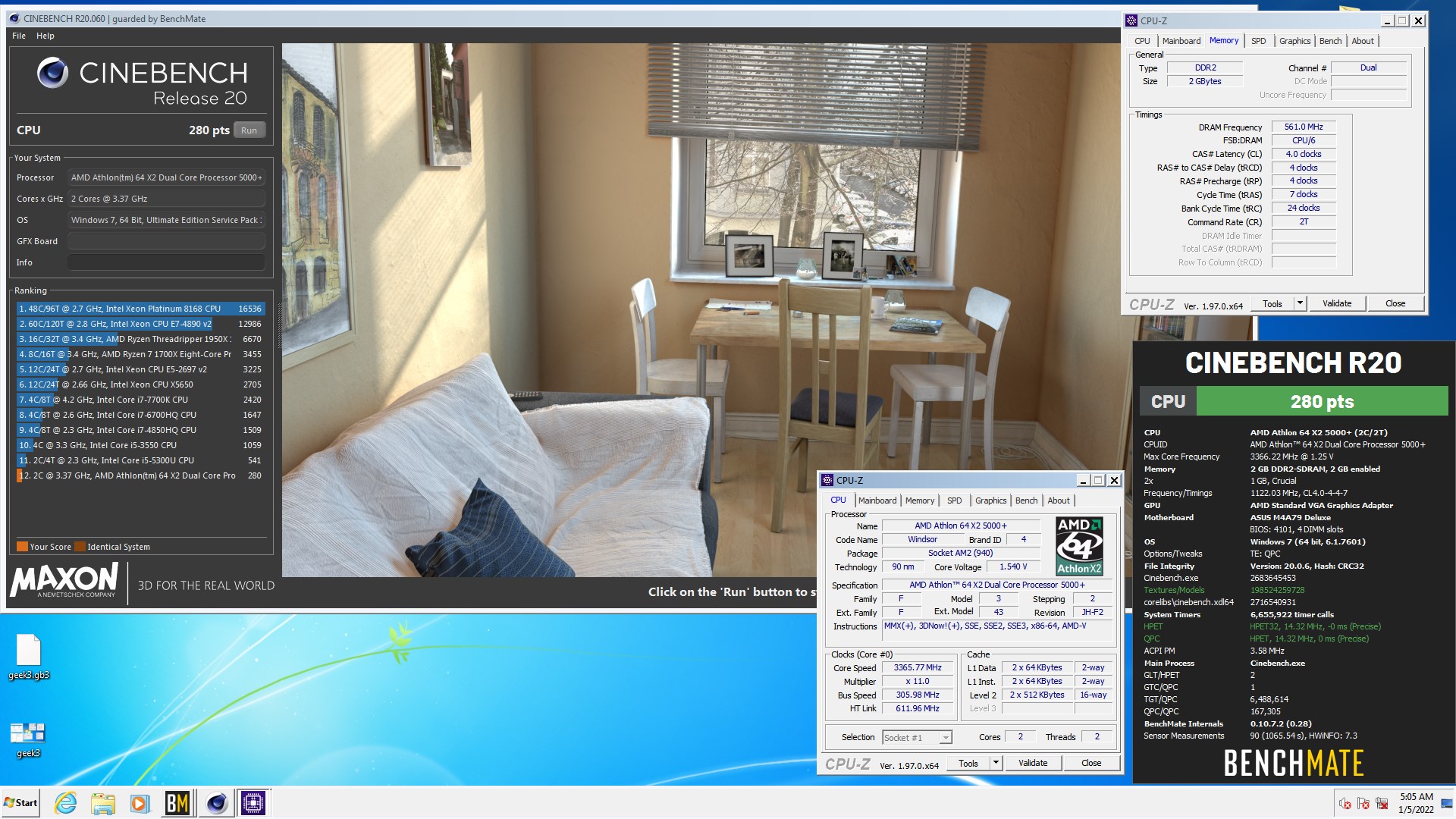
Task: Click the AMD Athlon X2 logo image
Action: pyautogui.click(x=1079, y=546)
